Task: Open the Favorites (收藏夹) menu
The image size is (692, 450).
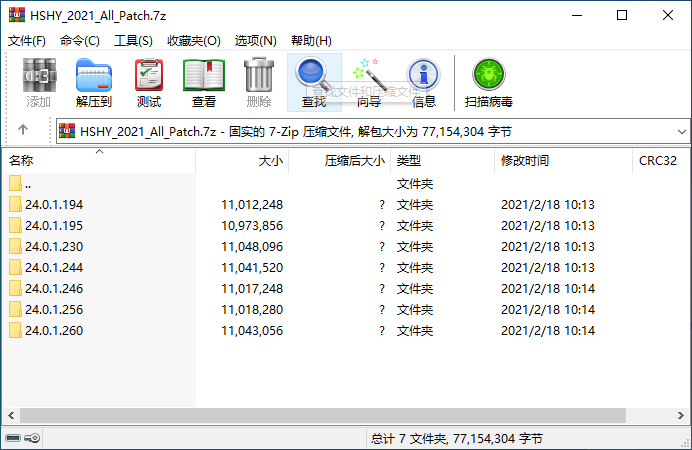Action: click(194, 41)
